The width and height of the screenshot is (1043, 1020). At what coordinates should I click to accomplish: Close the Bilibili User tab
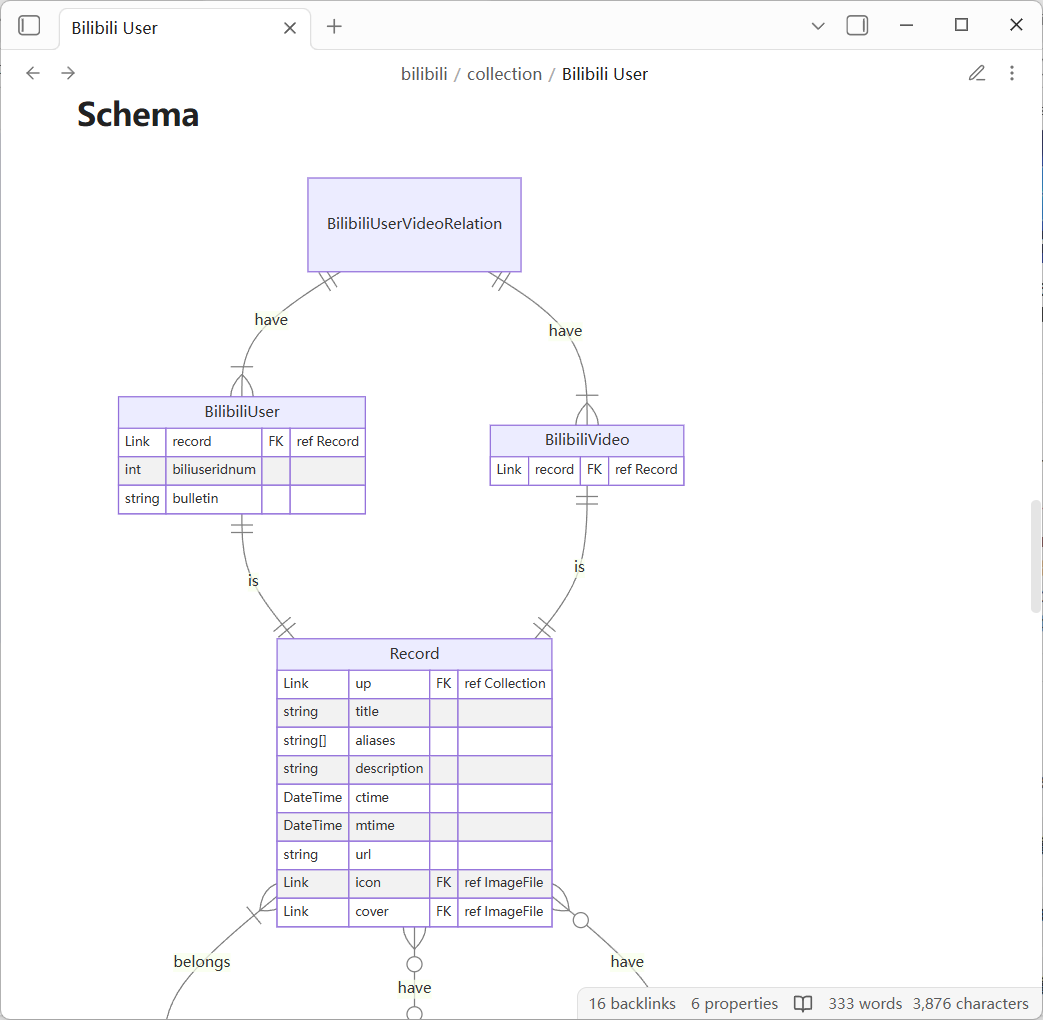pyautogui.click(x=290, y=28)
